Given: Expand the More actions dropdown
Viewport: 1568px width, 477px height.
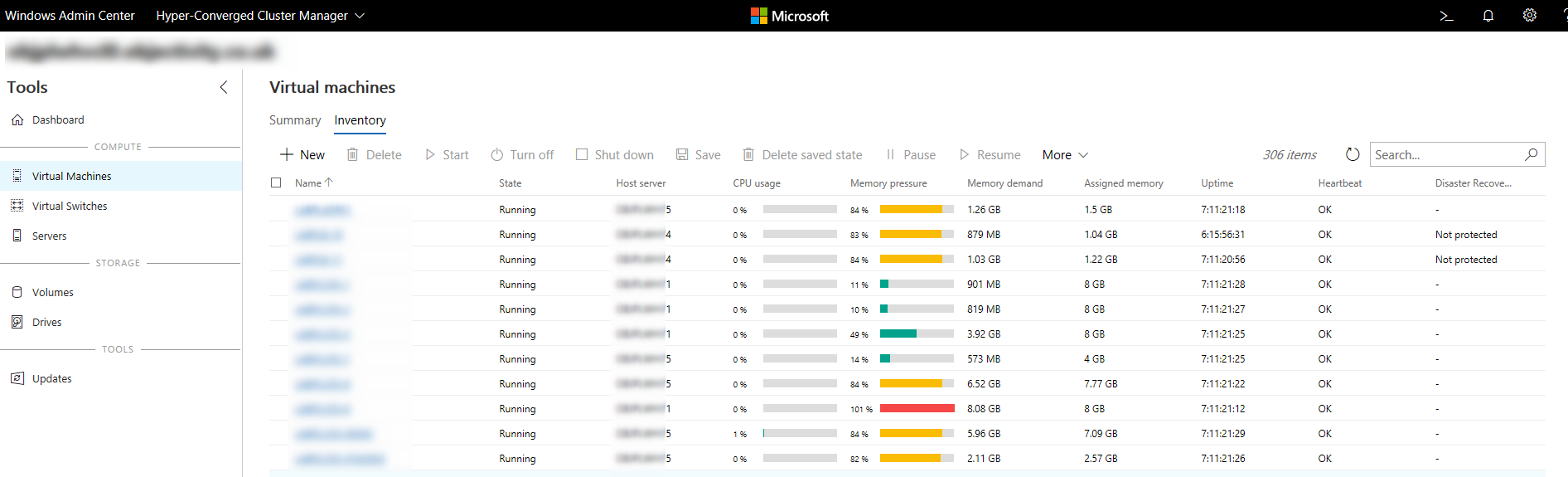Looking at the screenshot, I should click(x=1065, y=155).
